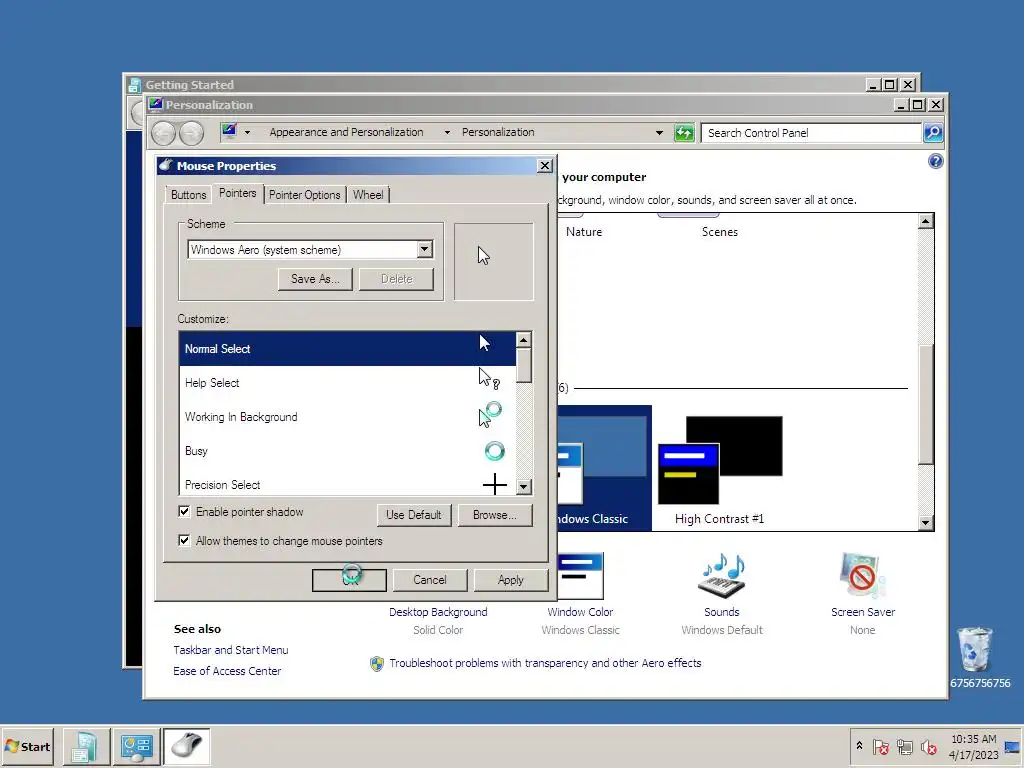The width and height of the screenshot is (1024, 768).
Task: Open Ease of Access Center link
Action: click(x=227, y=671)
